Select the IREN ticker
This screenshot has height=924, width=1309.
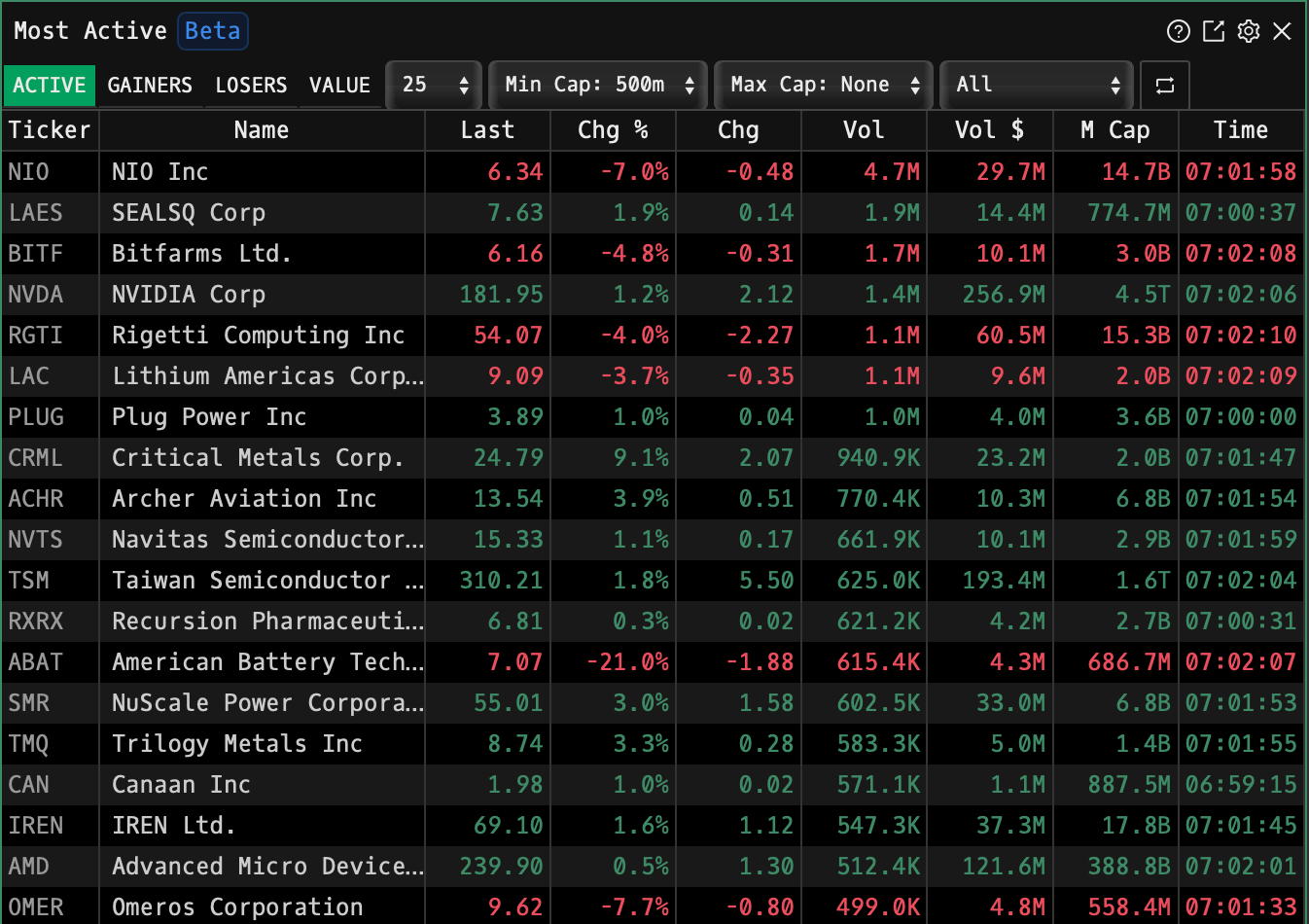coord(36,826)
